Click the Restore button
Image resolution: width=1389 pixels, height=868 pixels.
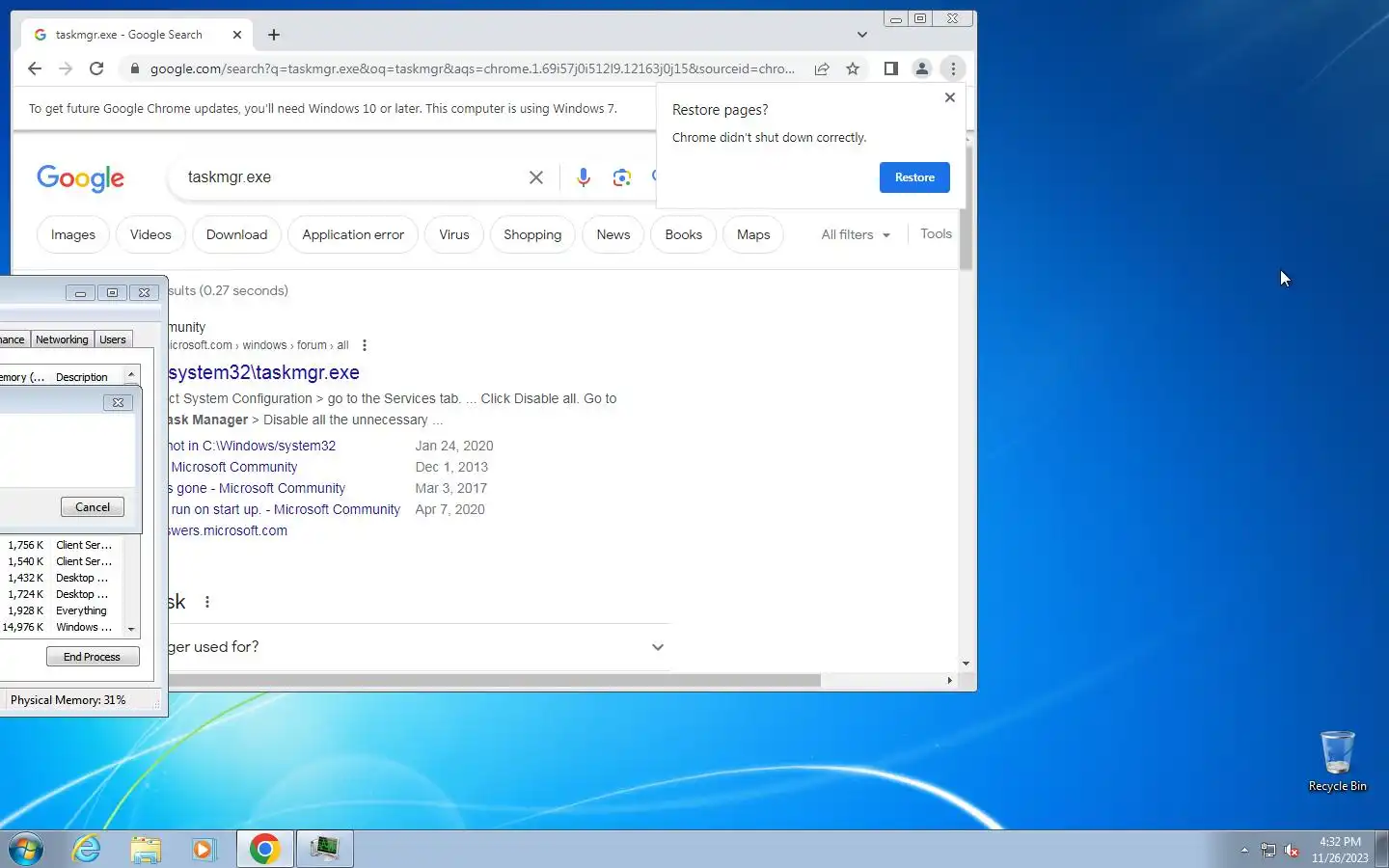click(914, 177)
